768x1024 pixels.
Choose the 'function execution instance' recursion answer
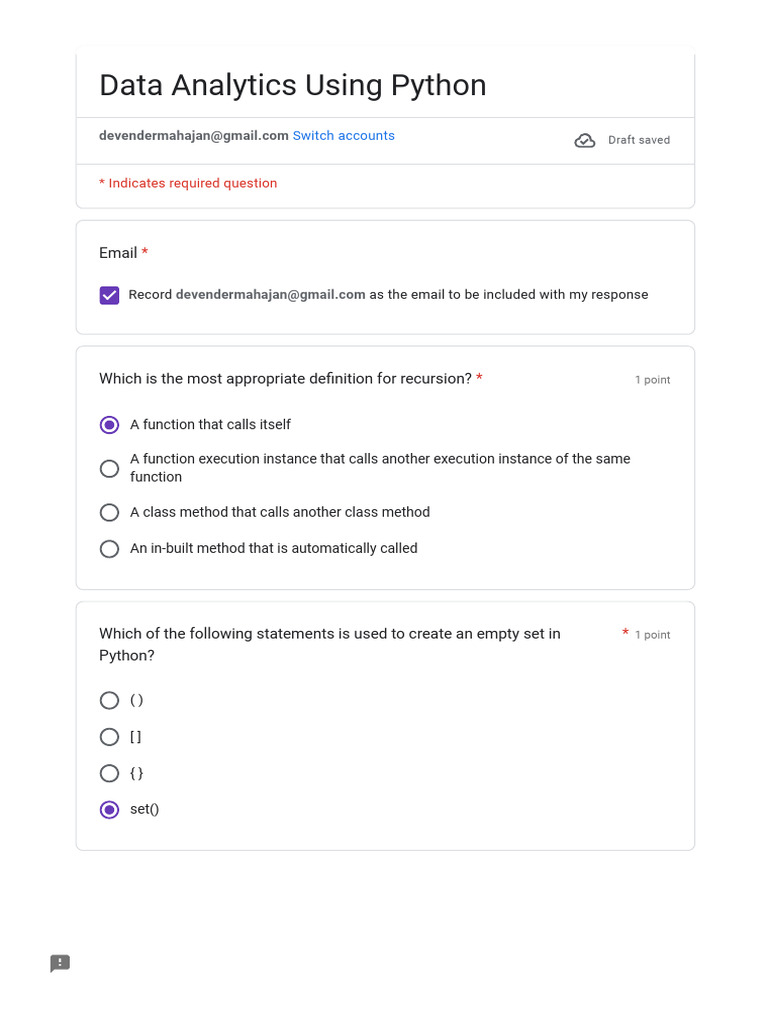[110, 468]
